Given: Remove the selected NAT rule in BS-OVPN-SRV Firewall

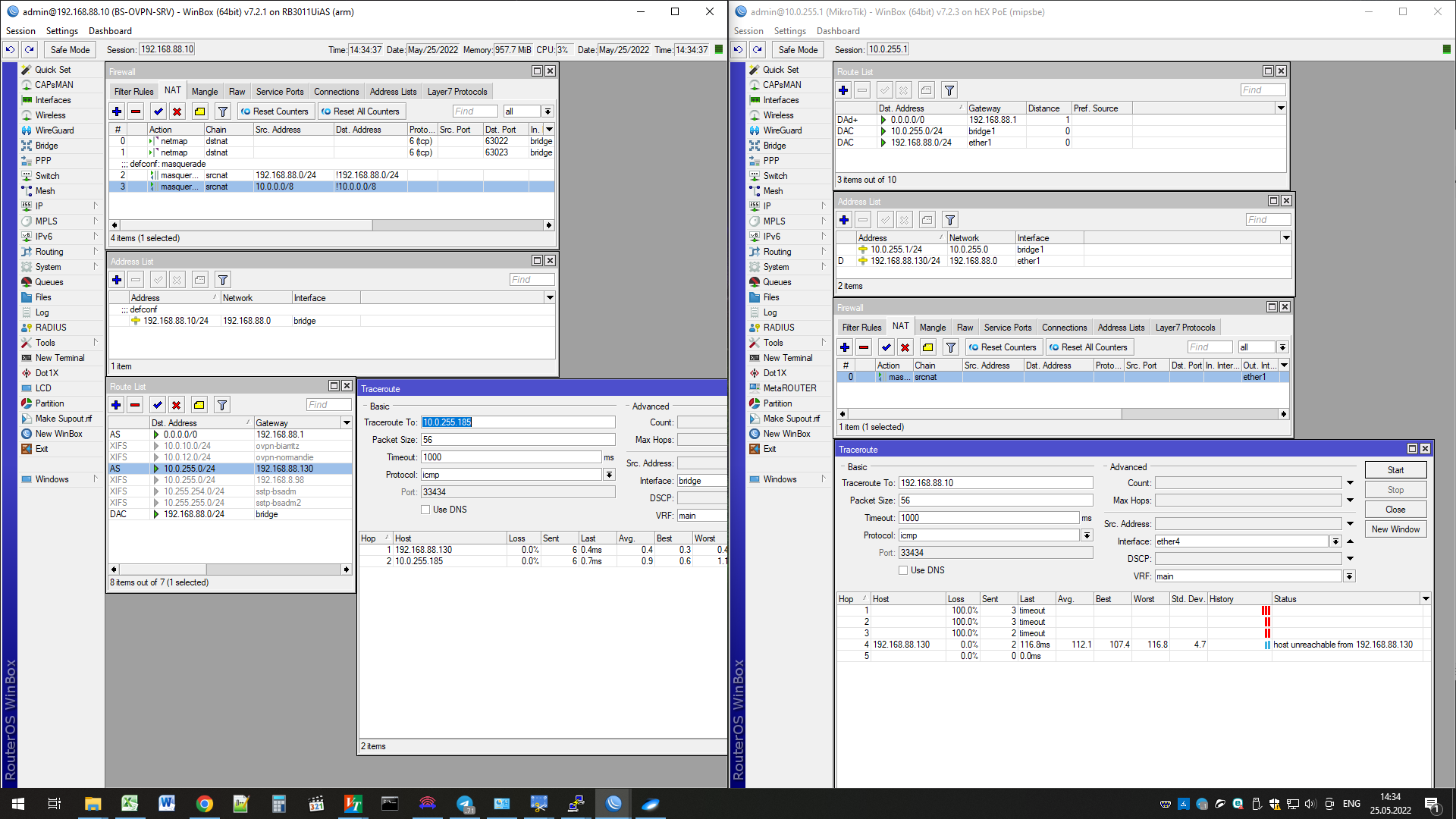Looking at the screenshot, I should [x=136, y=111].
